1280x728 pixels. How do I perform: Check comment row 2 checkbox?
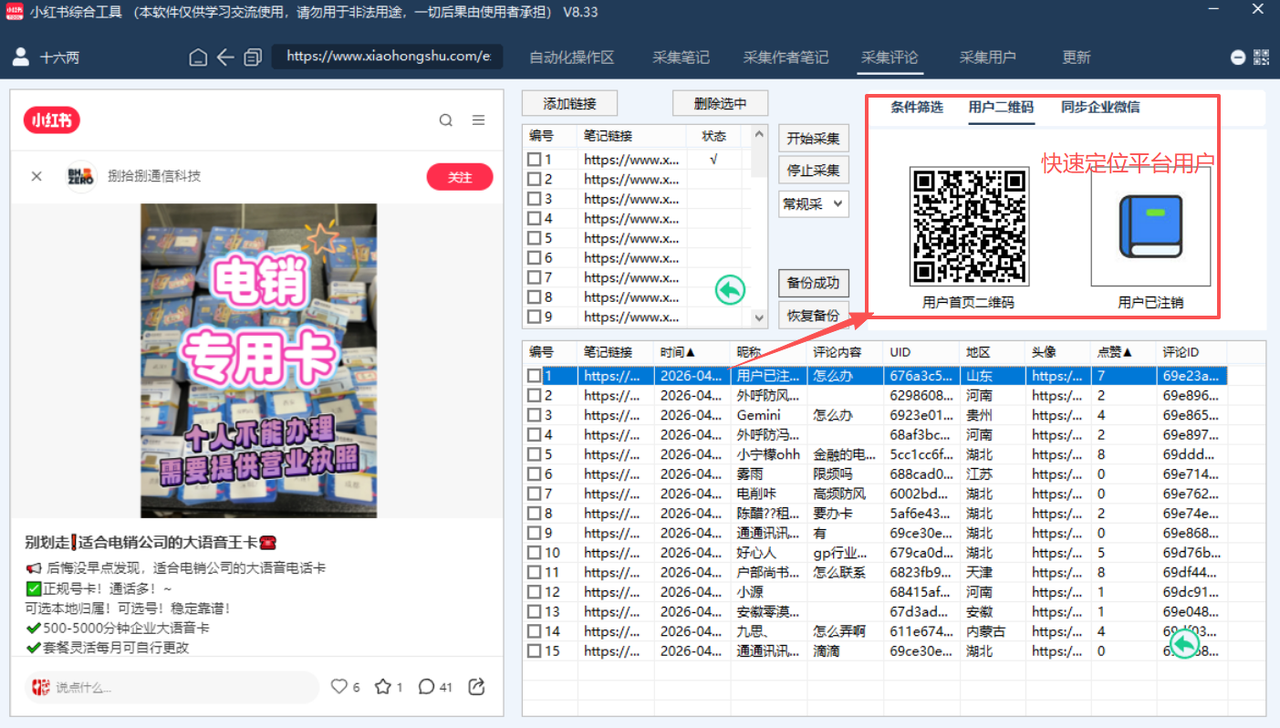[535, 395]
